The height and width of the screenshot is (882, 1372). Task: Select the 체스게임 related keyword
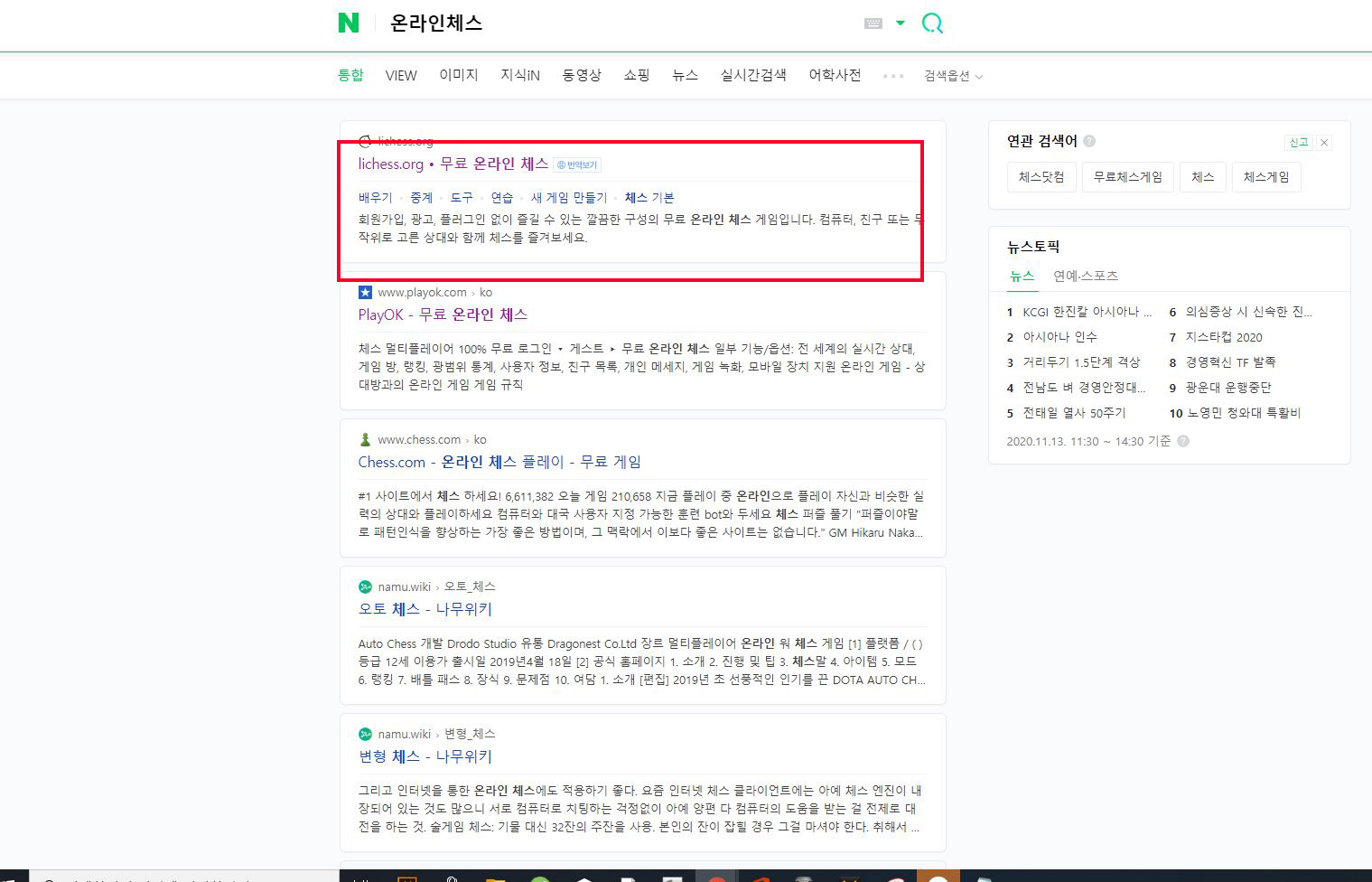pyautogui.click(x=1266, y=177)
